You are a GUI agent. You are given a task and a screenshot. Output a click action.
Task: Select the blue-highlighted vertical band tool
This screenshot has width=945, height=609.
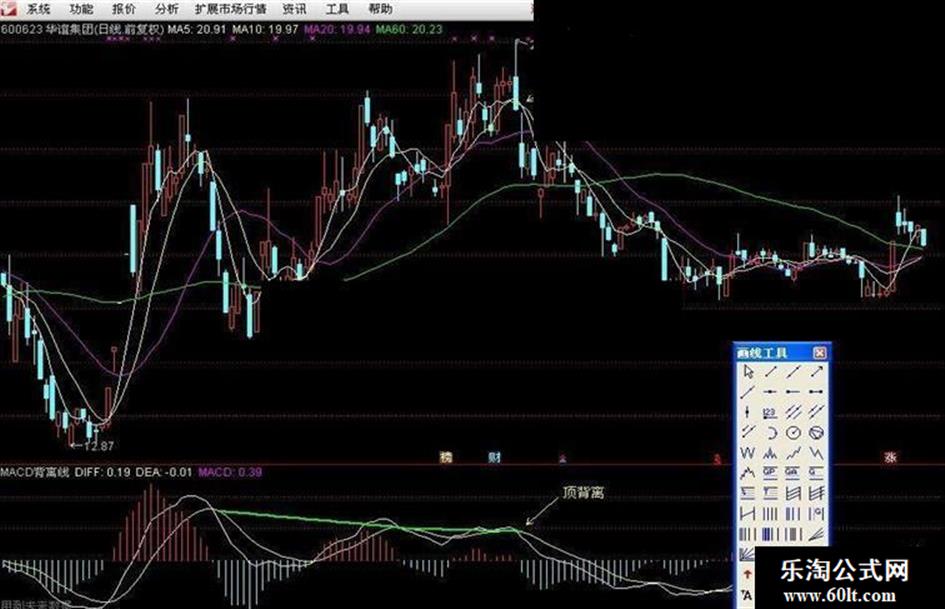(x=770, y=534)
